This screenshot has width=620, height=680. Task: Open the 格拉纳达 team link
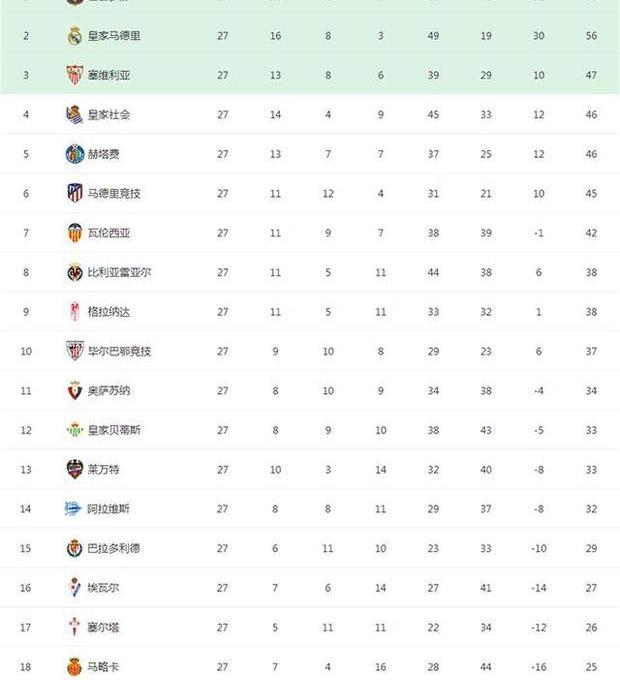[x=109, y=312]
